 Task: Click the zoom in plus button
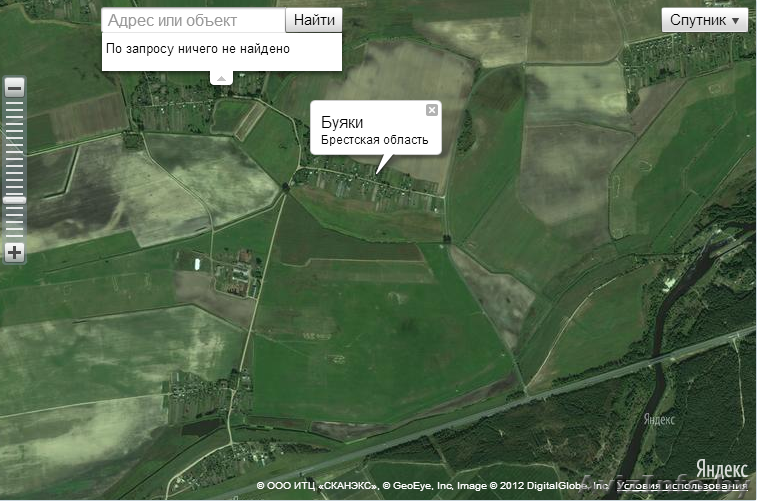point(15,252)
